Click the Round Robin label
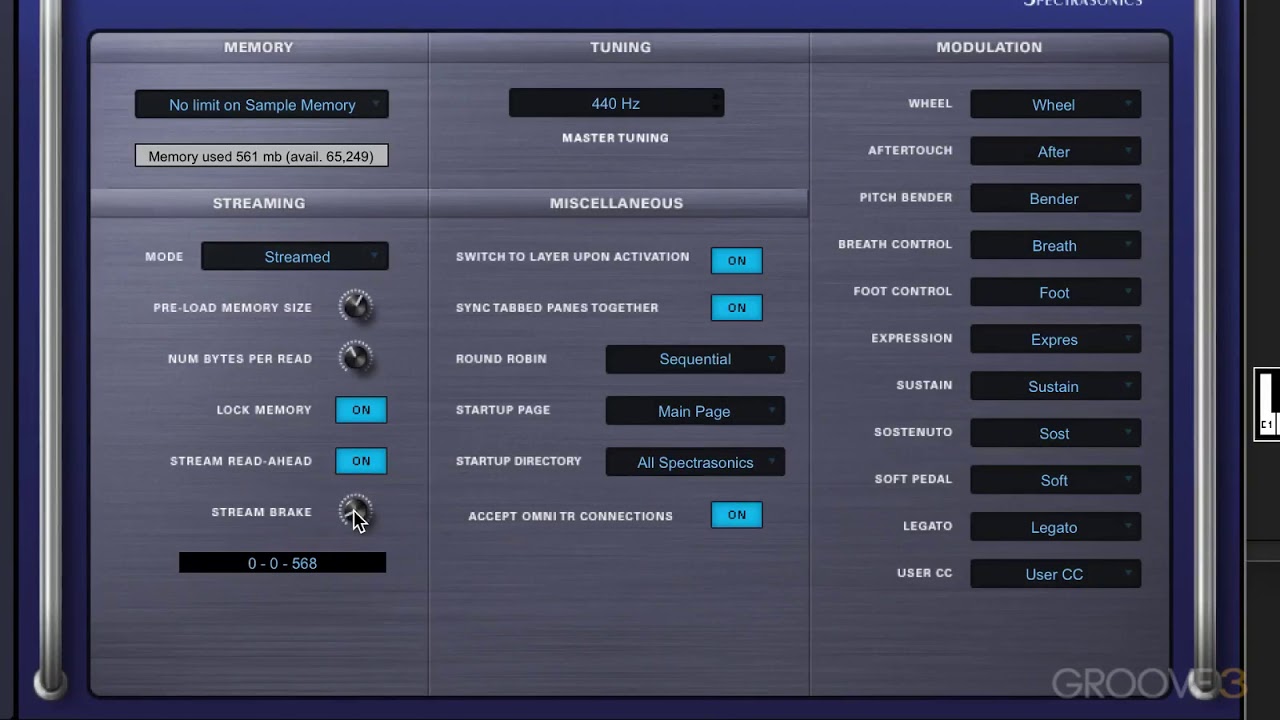Screen dimensions: 1280x720 pos(501,359)
